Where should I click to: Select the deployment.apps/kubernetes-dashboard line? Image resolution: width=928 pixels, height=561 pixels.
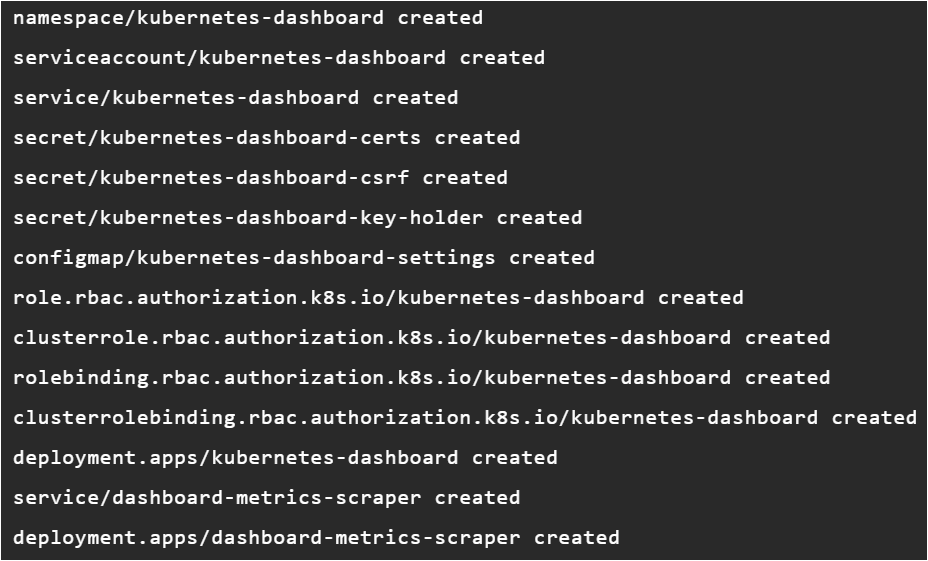pos(285,458)
